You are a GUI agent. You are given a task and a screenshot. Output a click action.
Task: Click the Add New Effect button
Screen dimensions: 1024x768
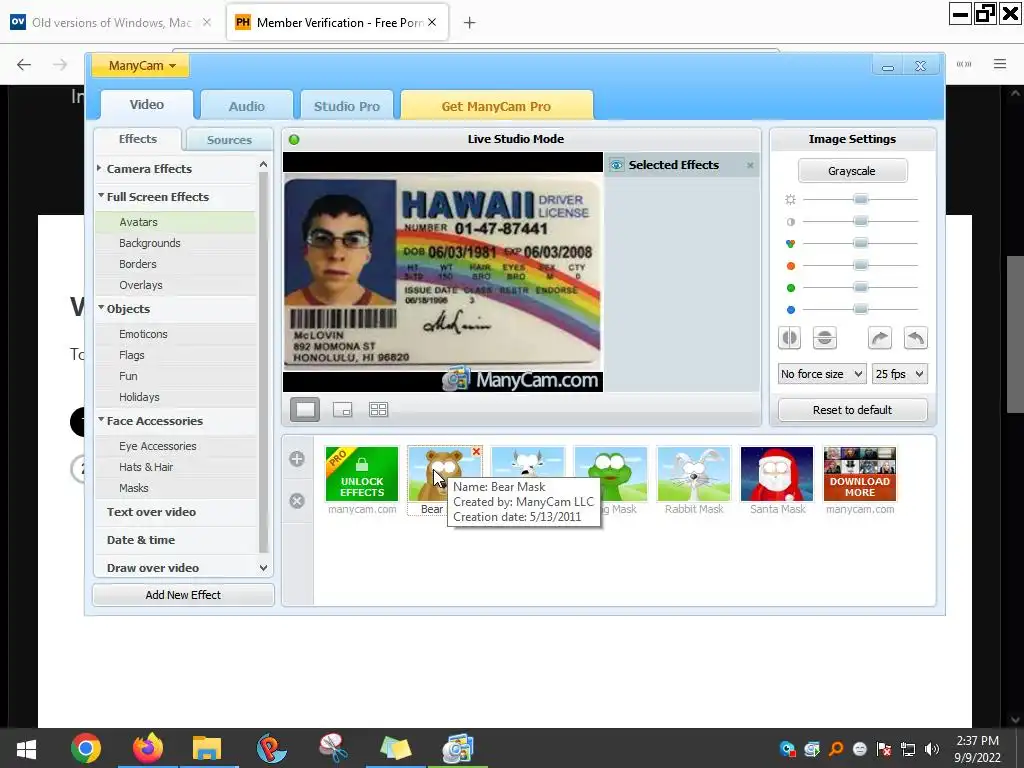tap(183, 595)
